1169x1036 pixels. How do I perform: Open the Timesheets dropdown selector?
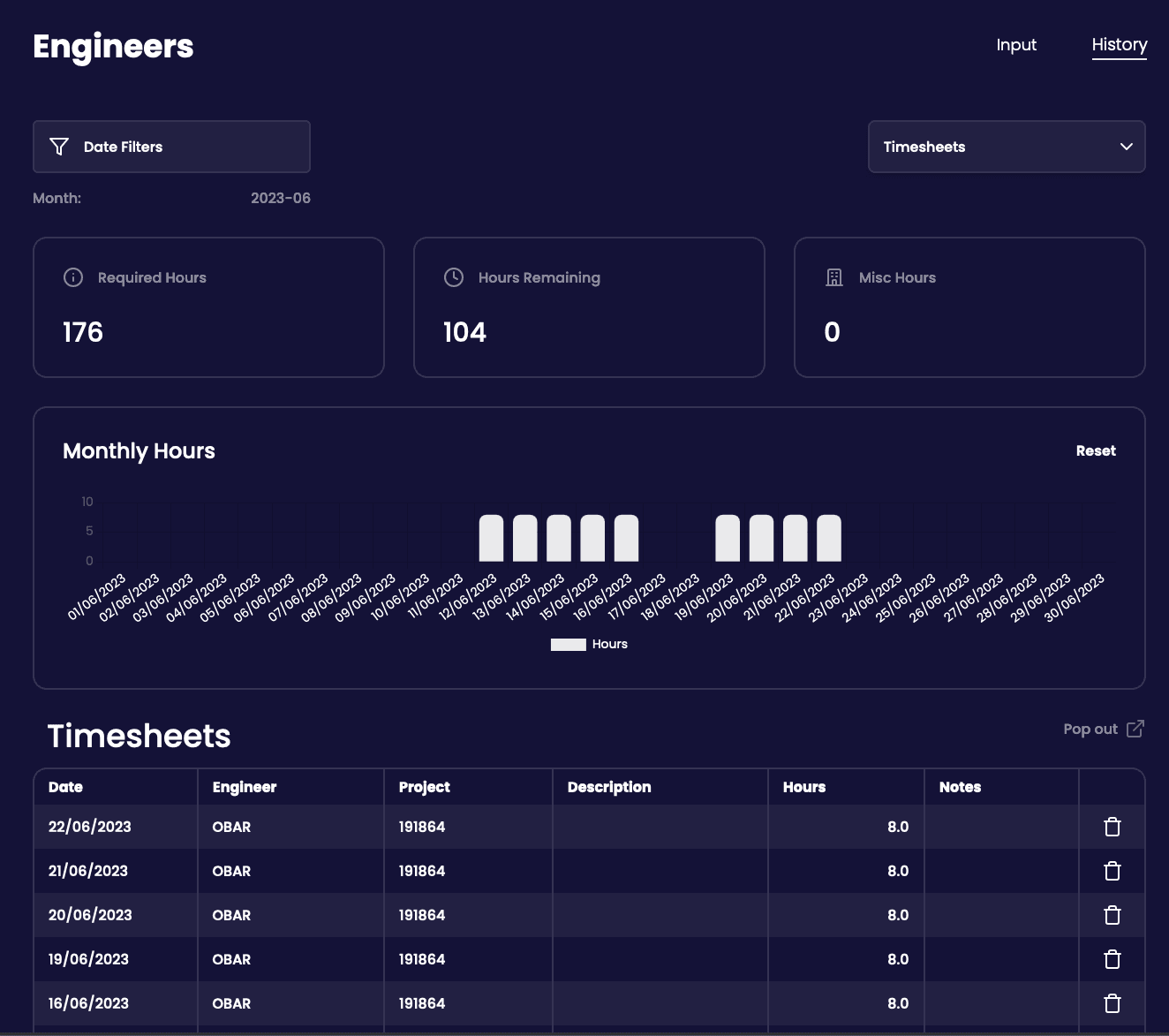point(1007,147)
